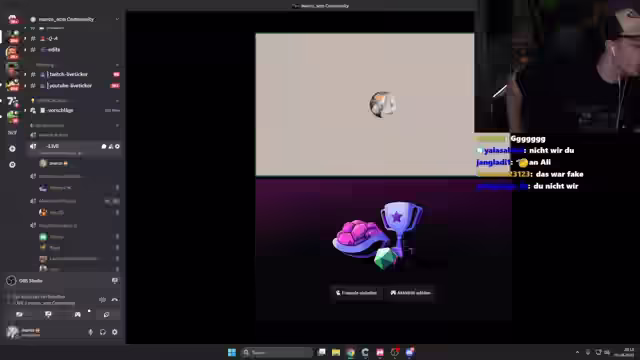Open OBS Studio icon on taskbar
The height and width of the screenshot is (360, 640).
tap(395, 352)
